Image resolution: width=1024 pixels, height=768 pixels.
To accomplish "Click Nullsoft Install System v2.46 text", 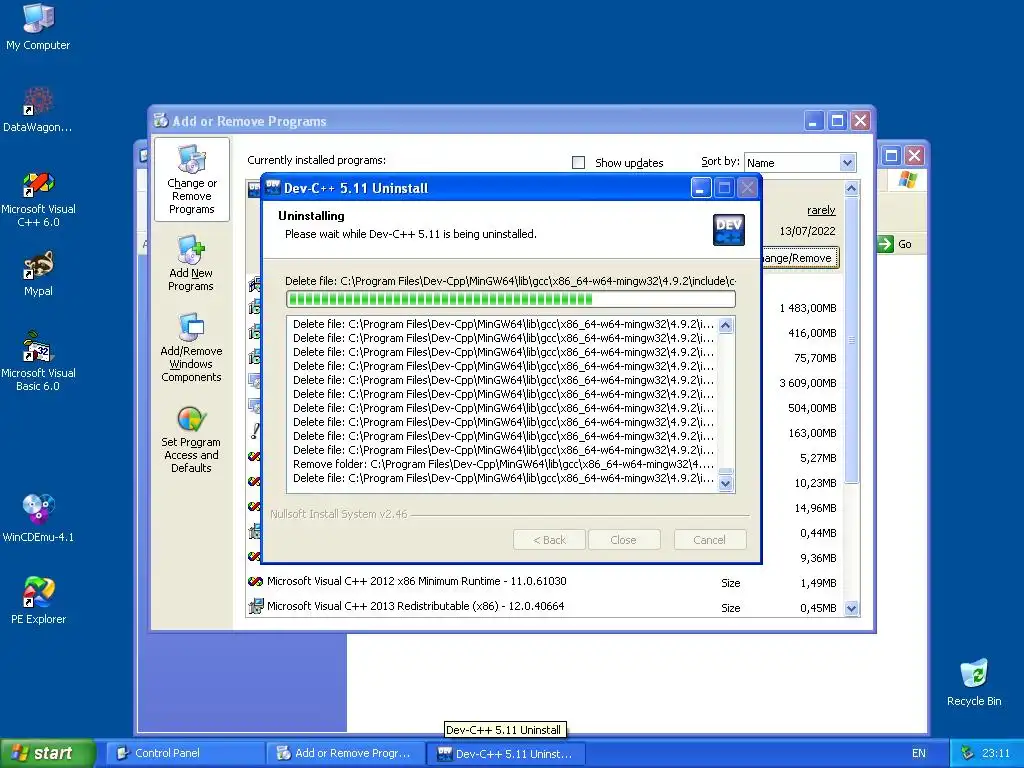I will coord(338,514).
